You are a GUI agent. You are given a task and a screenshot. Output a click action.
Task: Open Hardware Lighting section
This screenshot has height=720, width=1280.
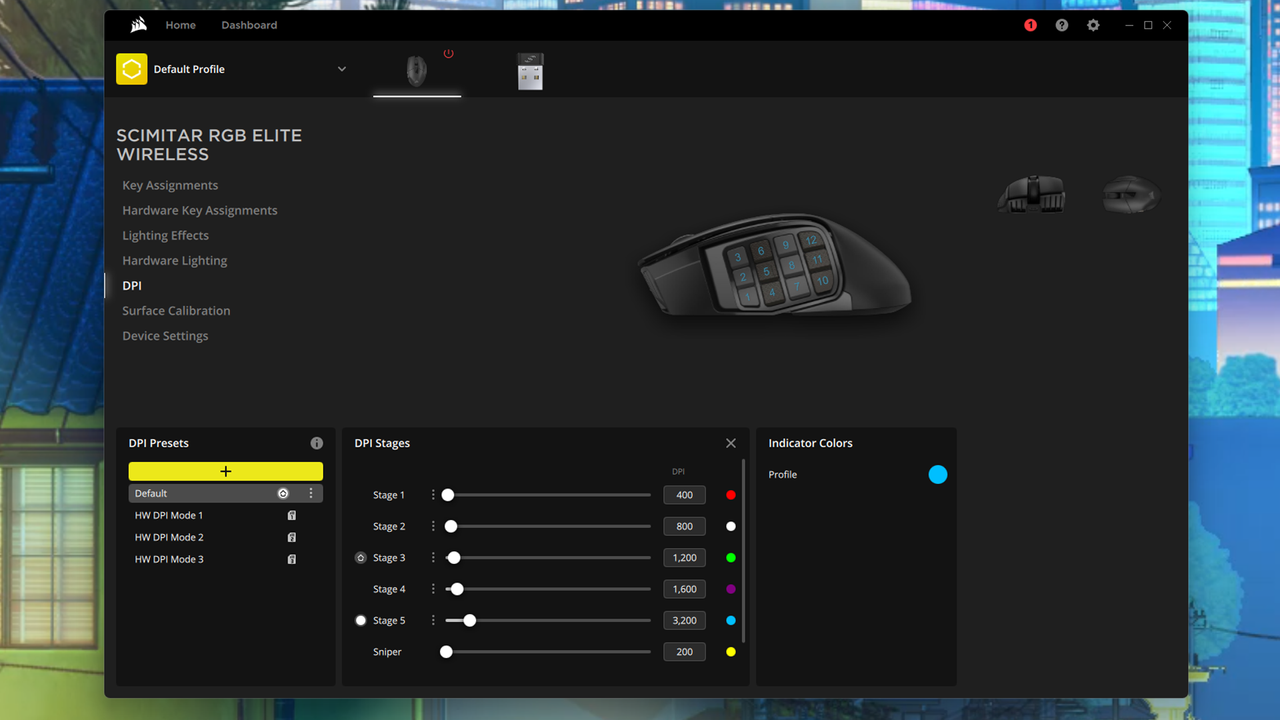[x=175, y=260]
